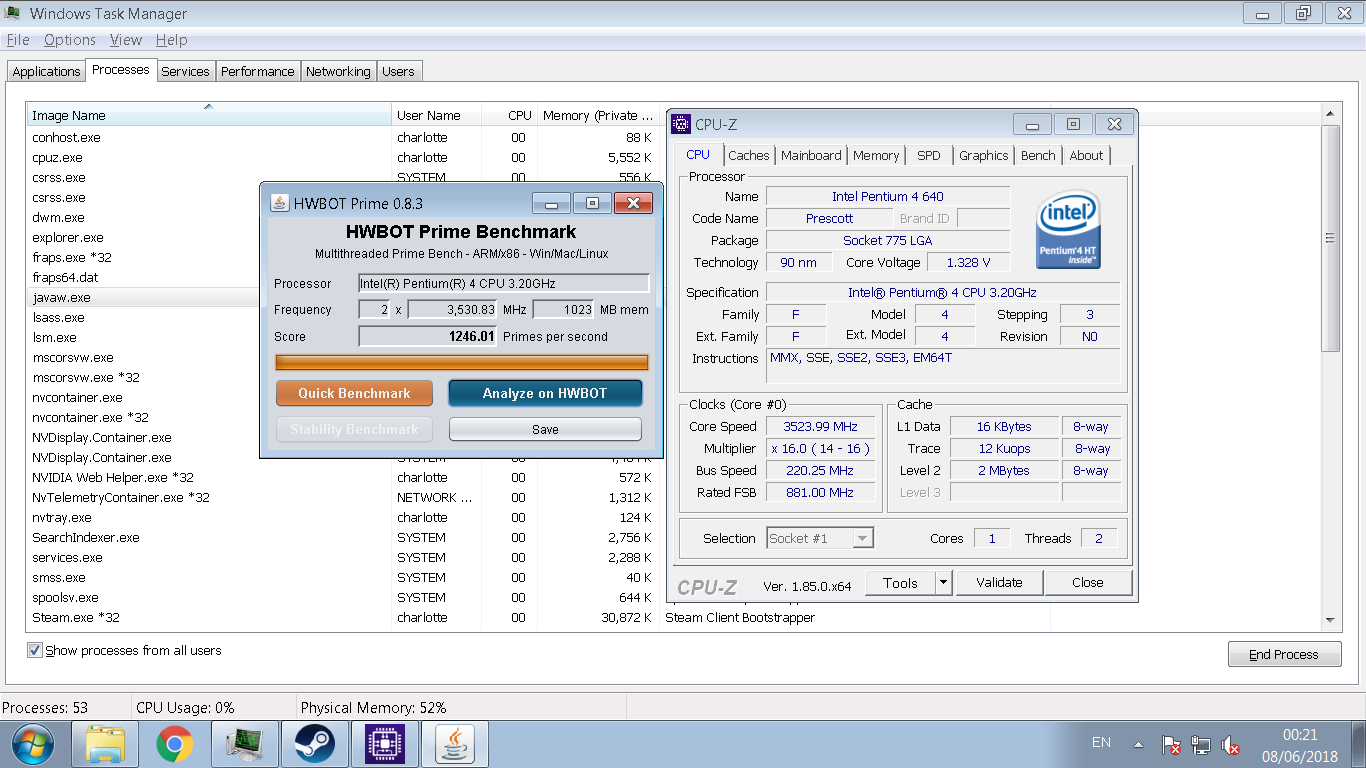Click the Intel Pentium 4 HT logo
The height and width of the screenshot is (768, 1366).
[x=1069, y=229]
